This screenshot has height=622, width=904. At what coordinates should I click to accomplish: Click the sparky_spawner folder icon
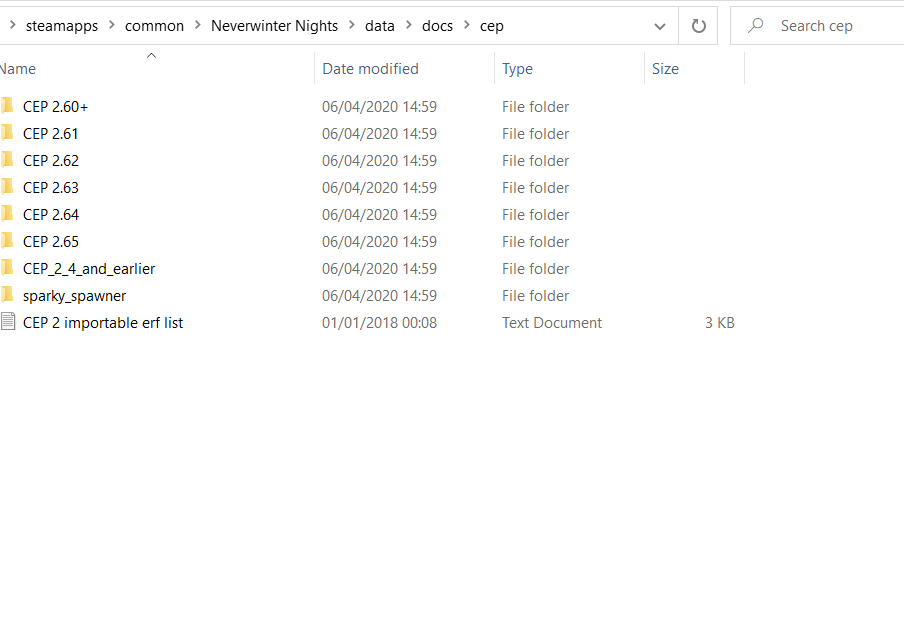pyautogui.click(x=7, y=295)
